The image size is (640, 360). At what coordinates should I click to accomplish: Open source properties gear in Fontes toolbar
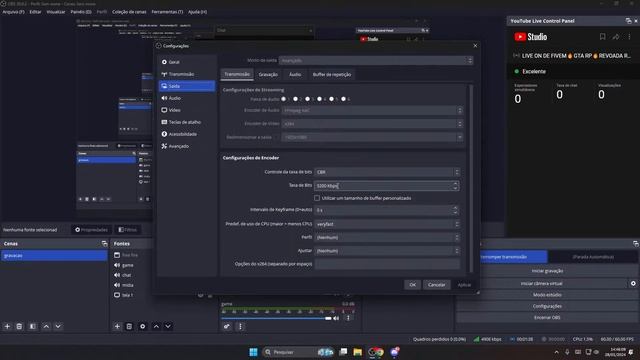pos(142,327)
